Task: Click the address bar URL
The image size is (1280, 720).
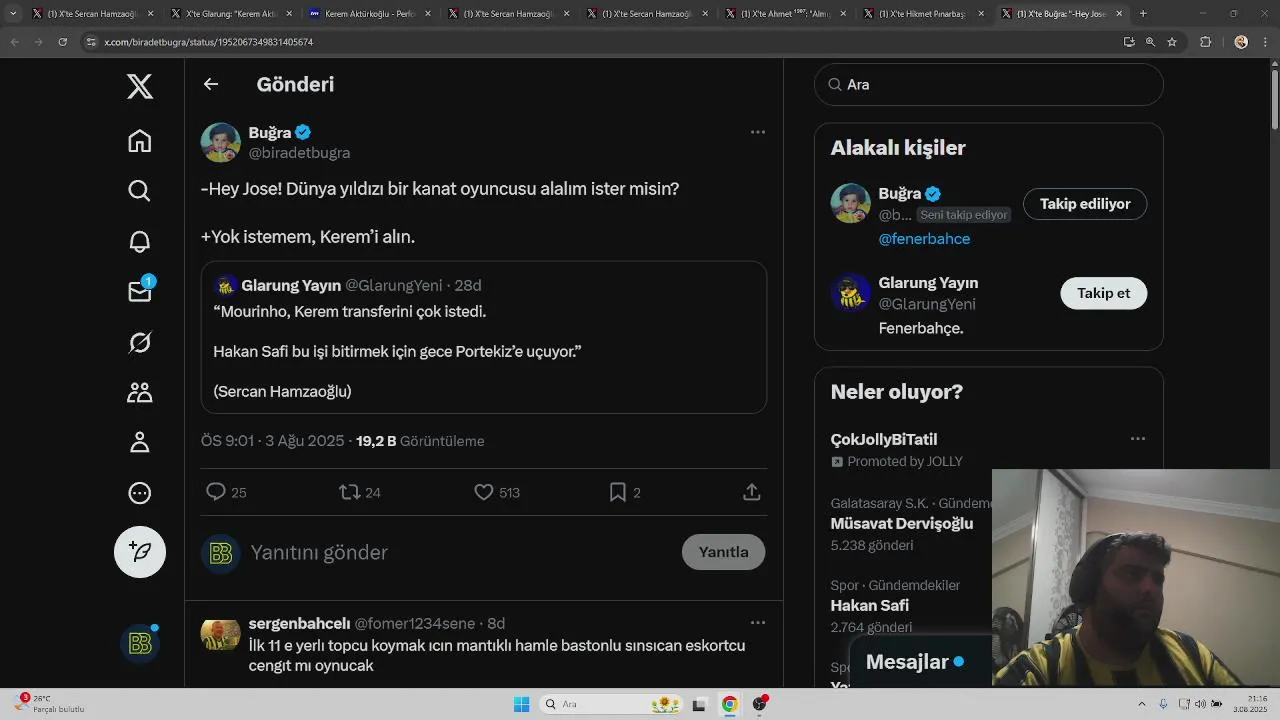Action: (x=208, y=42)
